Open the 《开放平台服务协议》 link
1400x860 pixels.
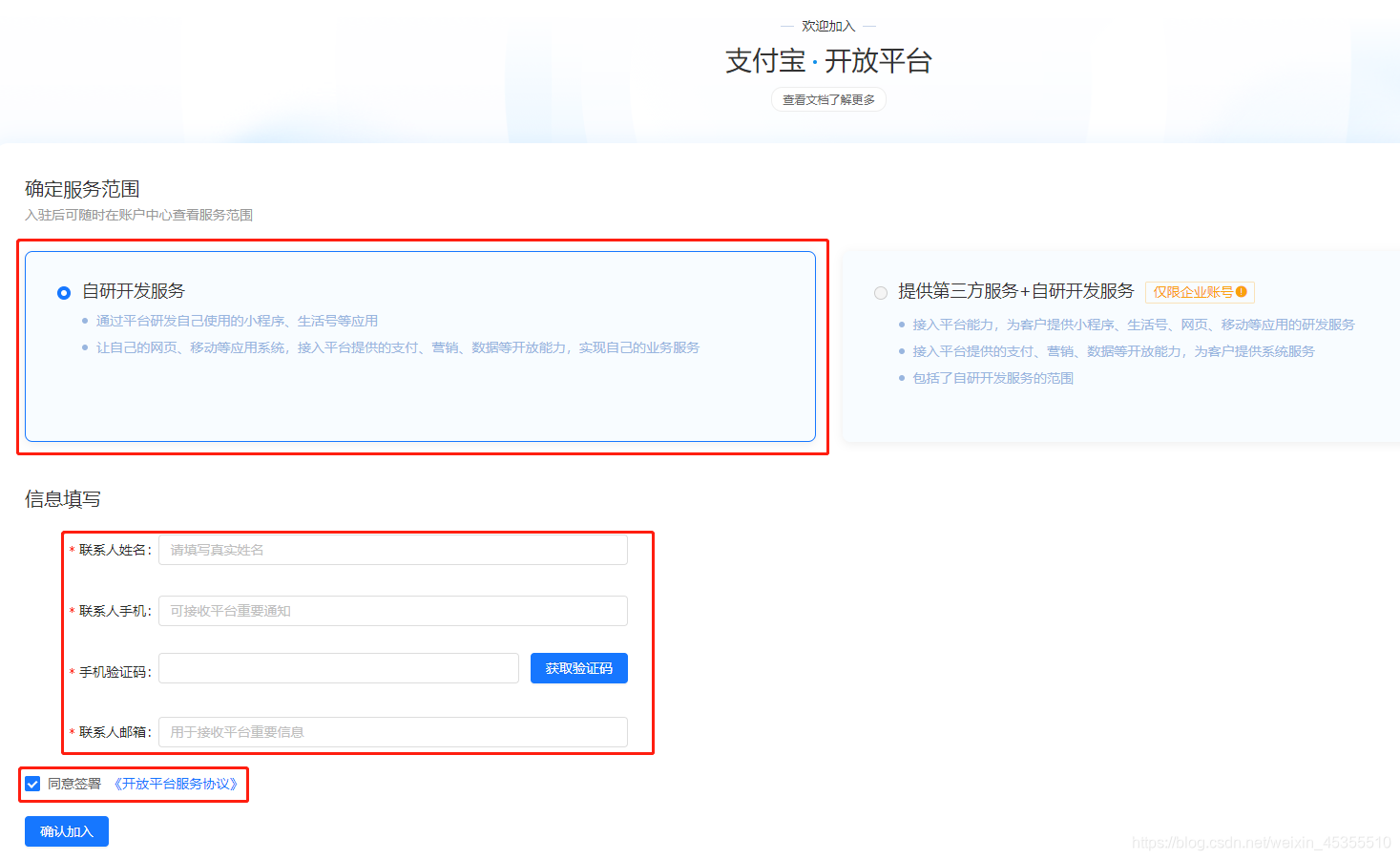(x=176, y=784)
